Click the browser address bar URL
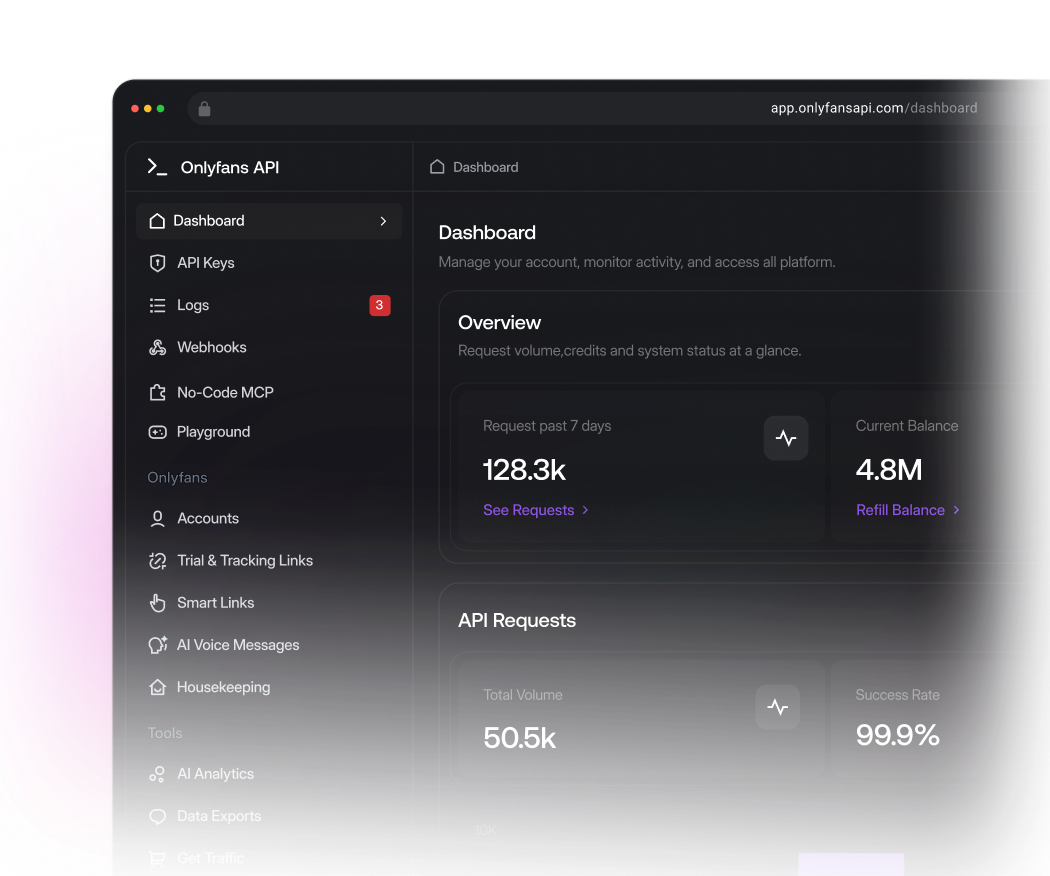The image size is (1050, 876). pyautogui.click(x=874, y=108)
